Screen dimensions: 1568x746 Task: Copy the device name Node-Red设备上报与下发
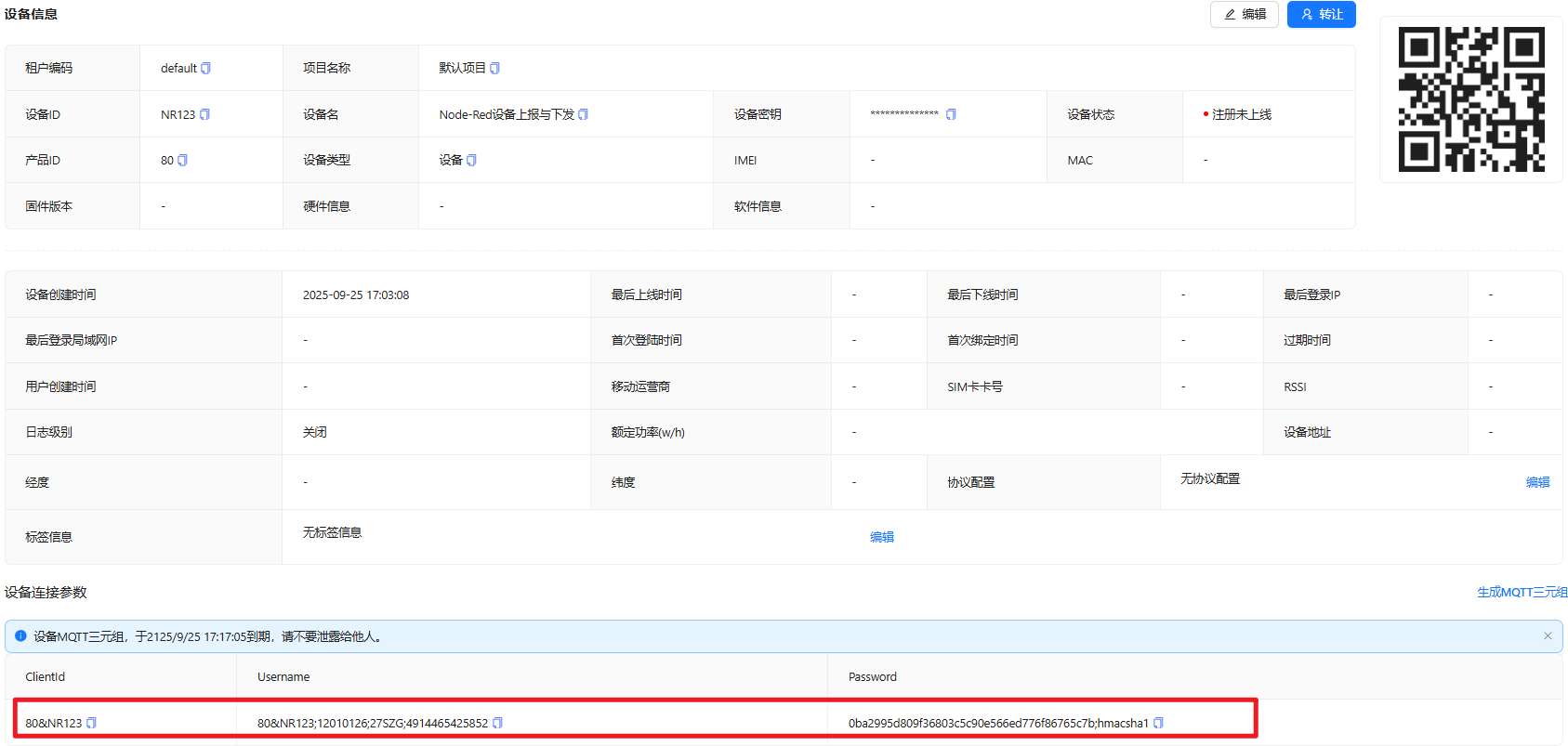coord(583,115)
